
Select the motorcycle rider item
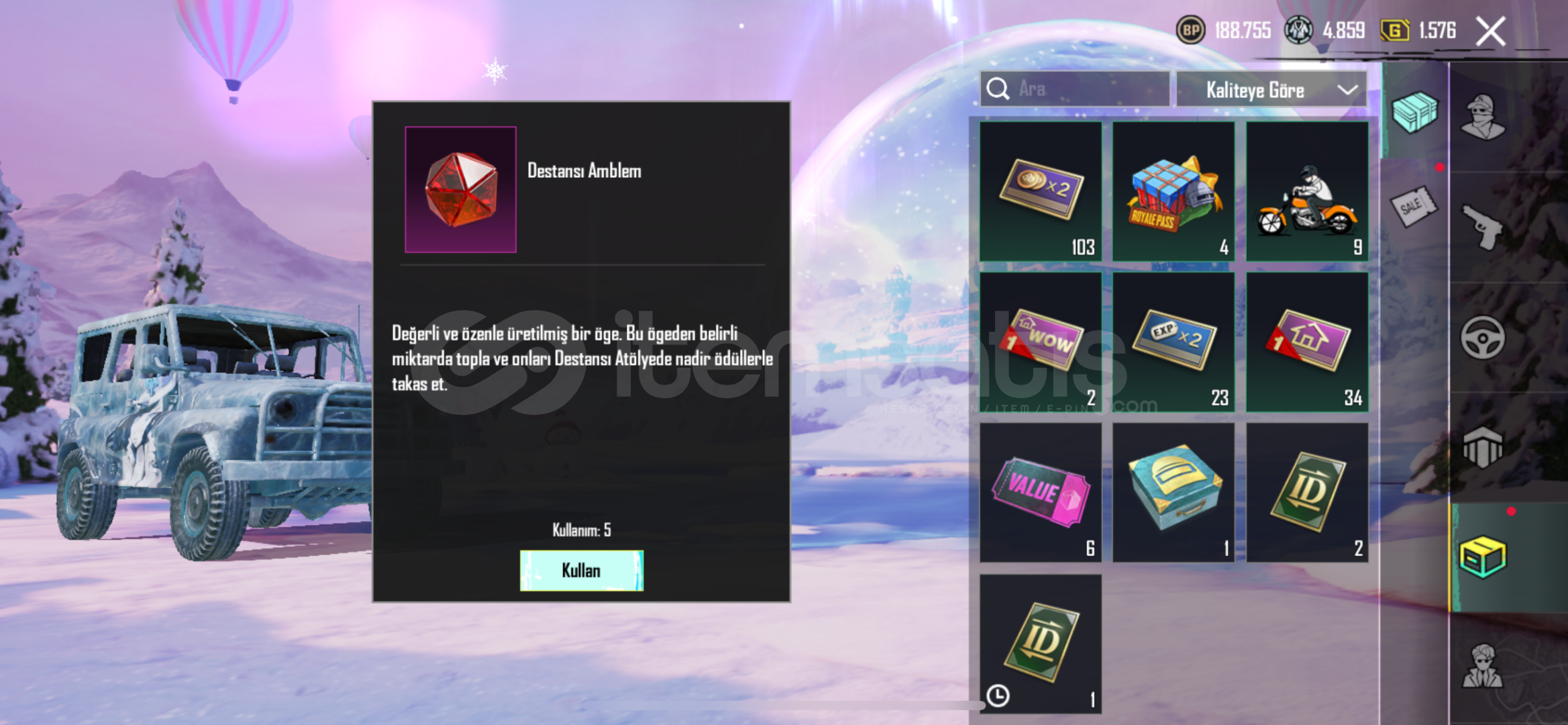pos(1307,191)
